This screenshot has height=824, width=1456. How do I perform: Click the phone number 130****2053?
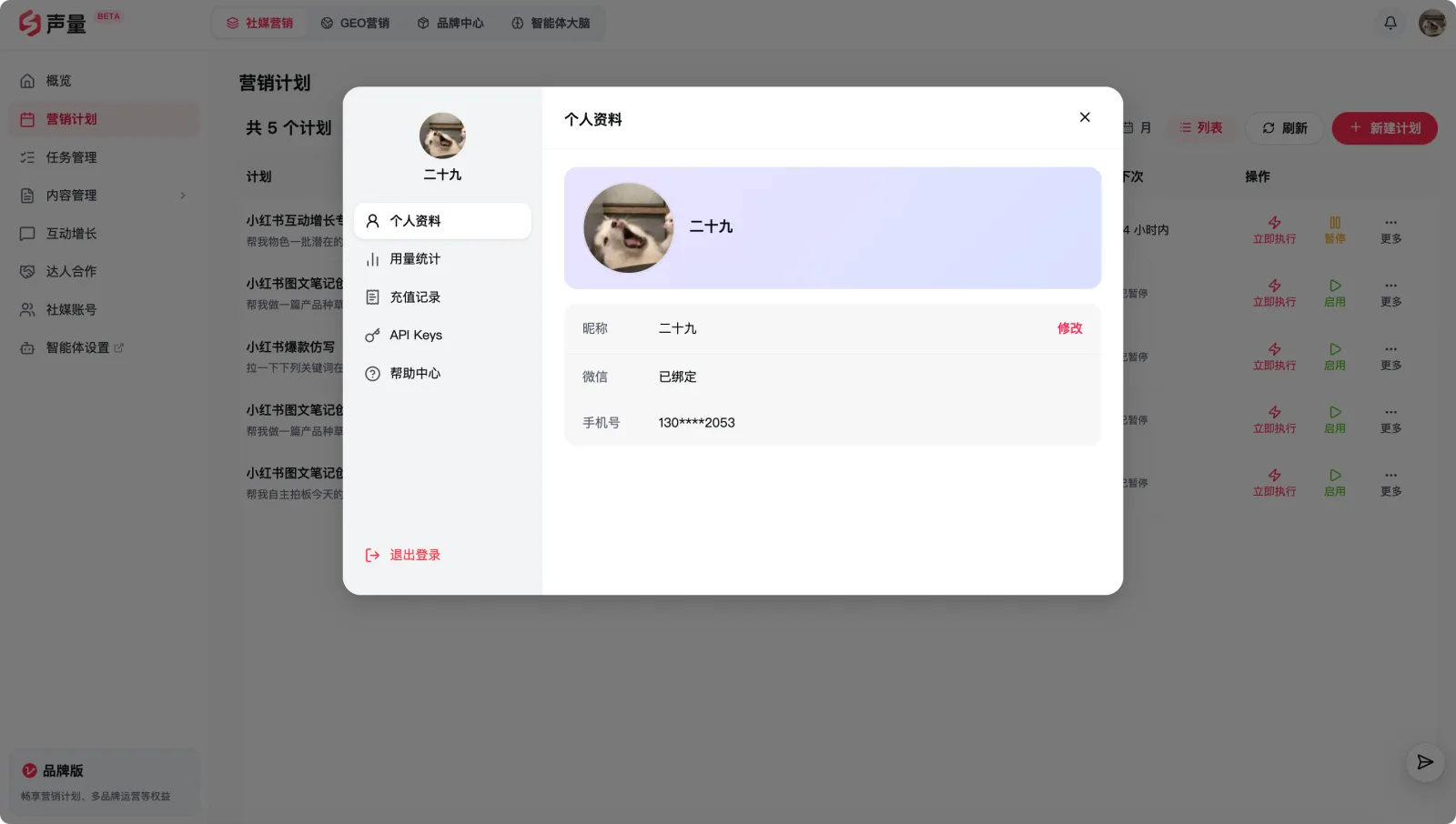[x=696, y=423]
